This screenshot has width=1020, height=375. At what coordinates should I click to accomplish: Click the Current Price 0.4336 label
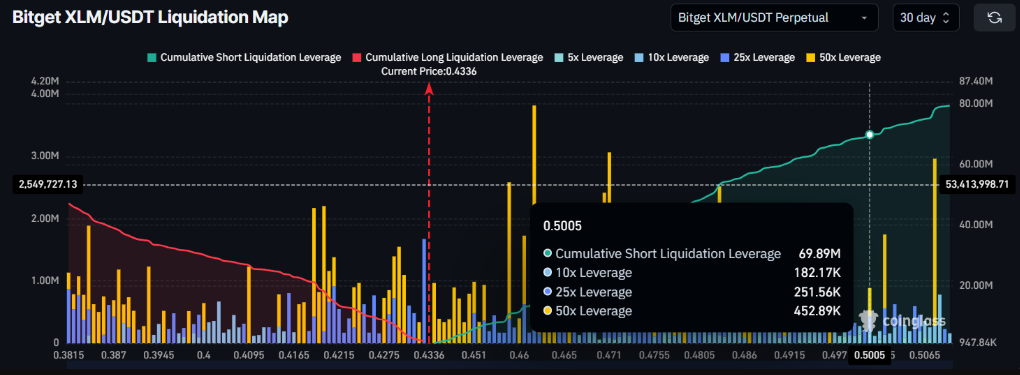click(x=429, y=72)
